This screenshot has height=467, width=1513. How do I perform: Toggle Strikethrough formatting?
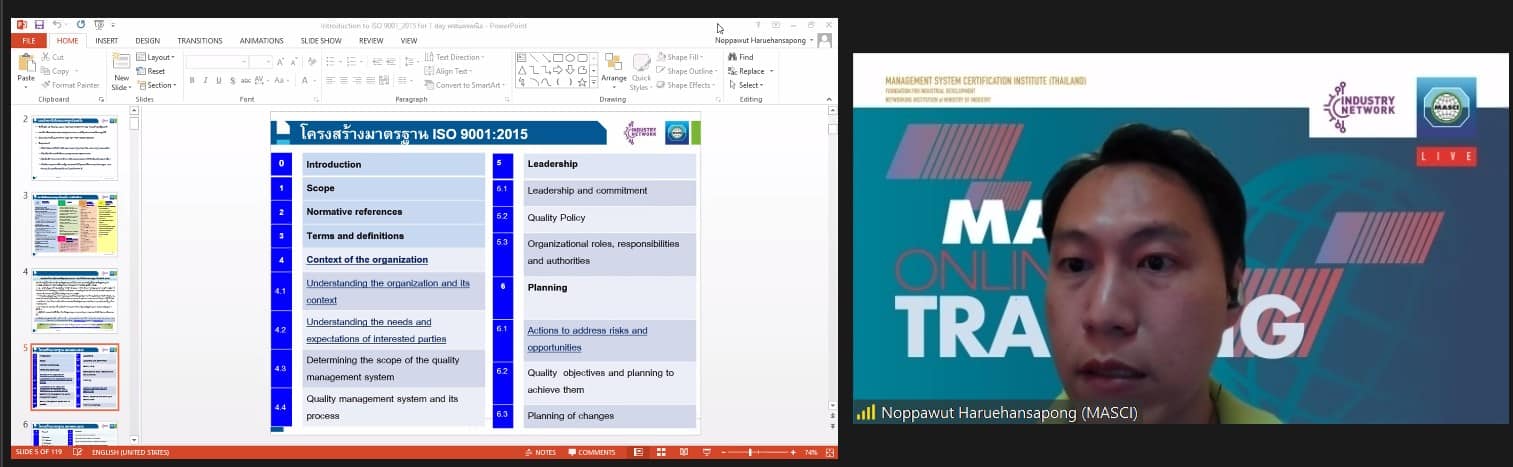(x=247, y=80)
